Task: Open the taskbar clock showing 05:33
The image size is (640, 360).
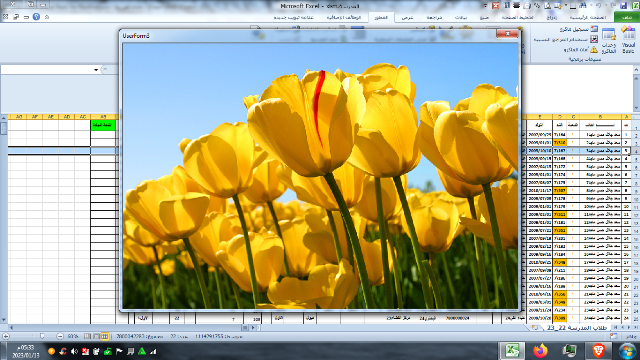Action: tap(25, 351)
